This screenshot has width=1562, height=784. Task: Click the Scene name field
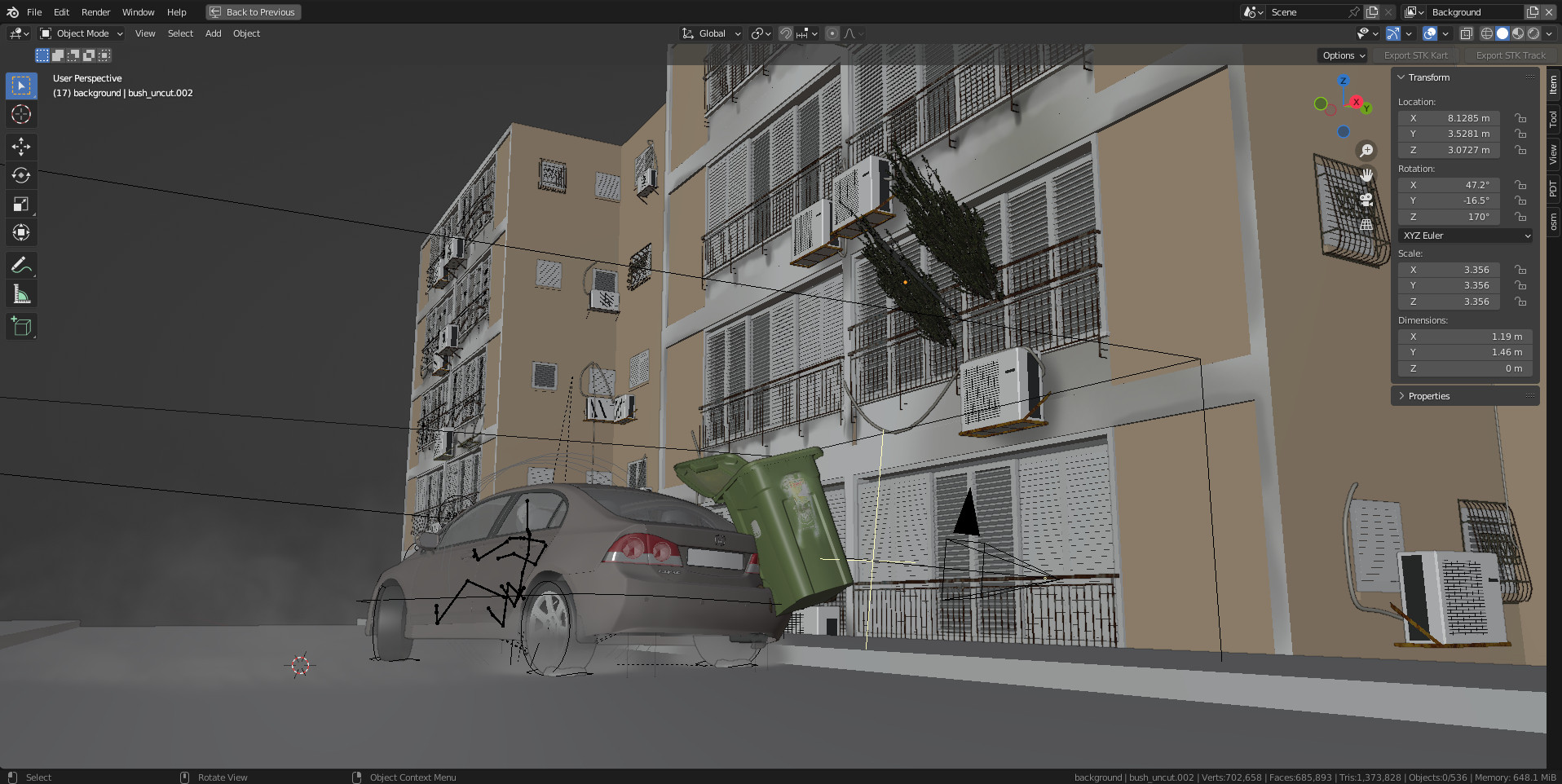(x=1305, y=12)
